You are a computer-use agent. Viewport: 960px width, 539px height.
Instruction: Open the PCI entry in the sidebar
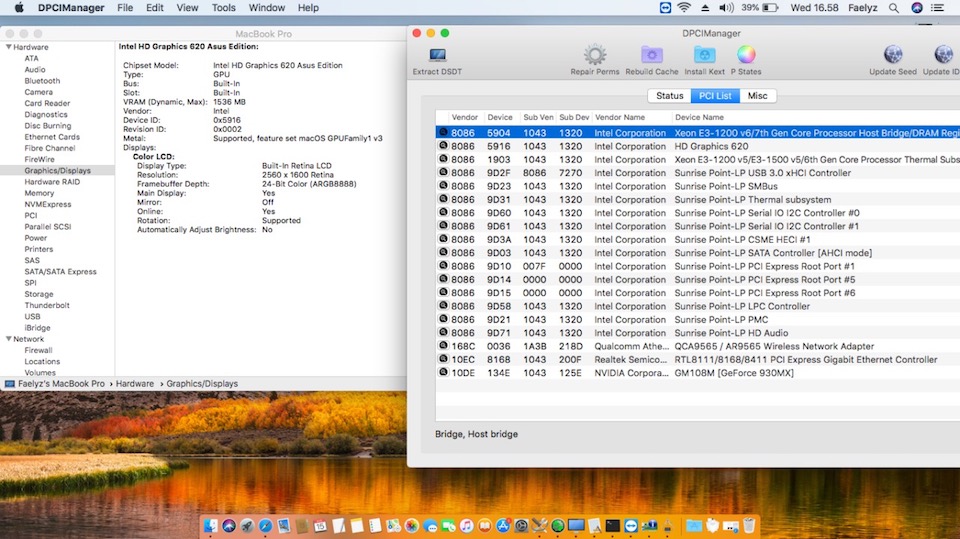tap(31, 216)
